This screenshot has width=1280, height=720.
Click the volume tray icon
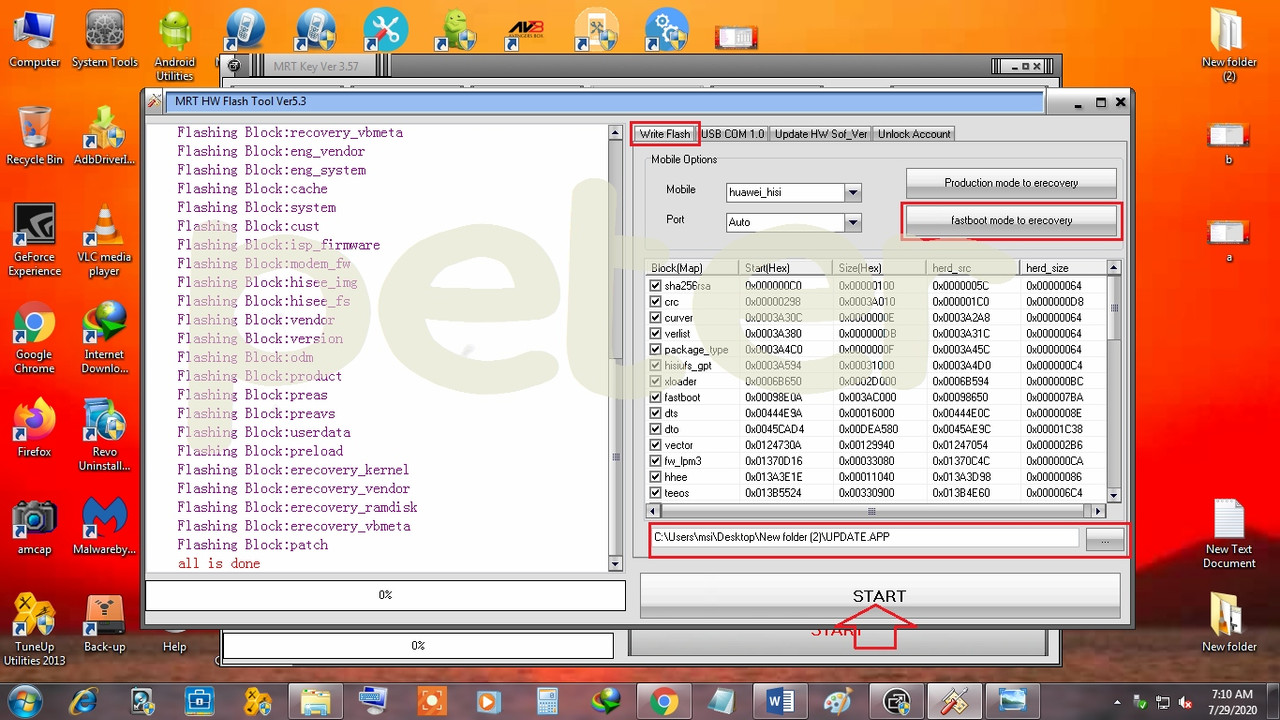click(1186, 701)
